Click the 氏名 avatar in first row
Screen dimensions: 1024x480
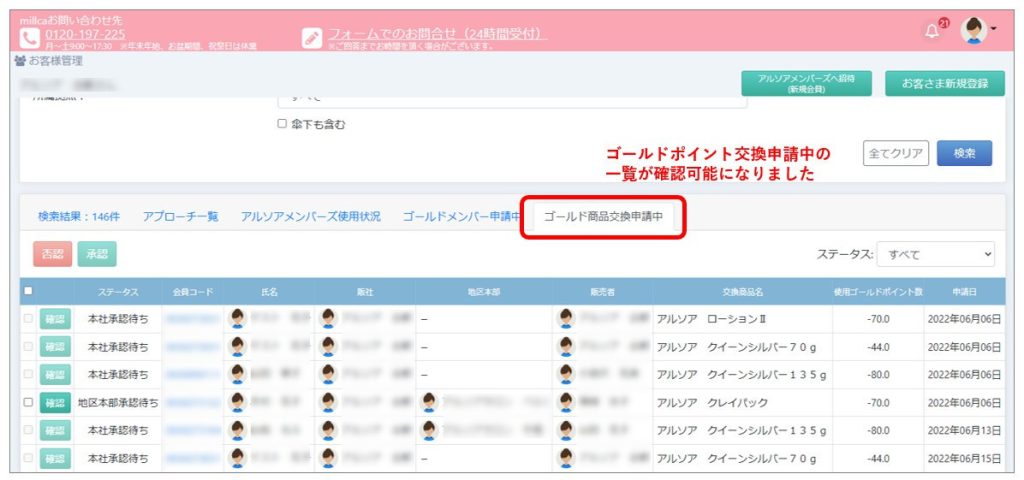coord(238,318)
